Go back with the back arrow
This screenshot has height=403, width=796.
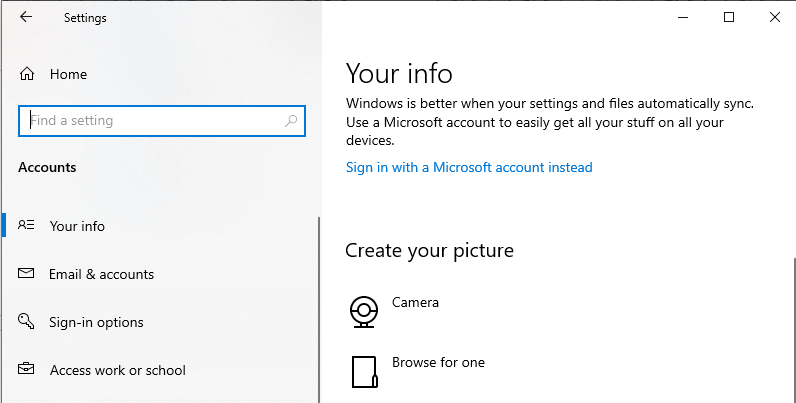click(25, 17)
